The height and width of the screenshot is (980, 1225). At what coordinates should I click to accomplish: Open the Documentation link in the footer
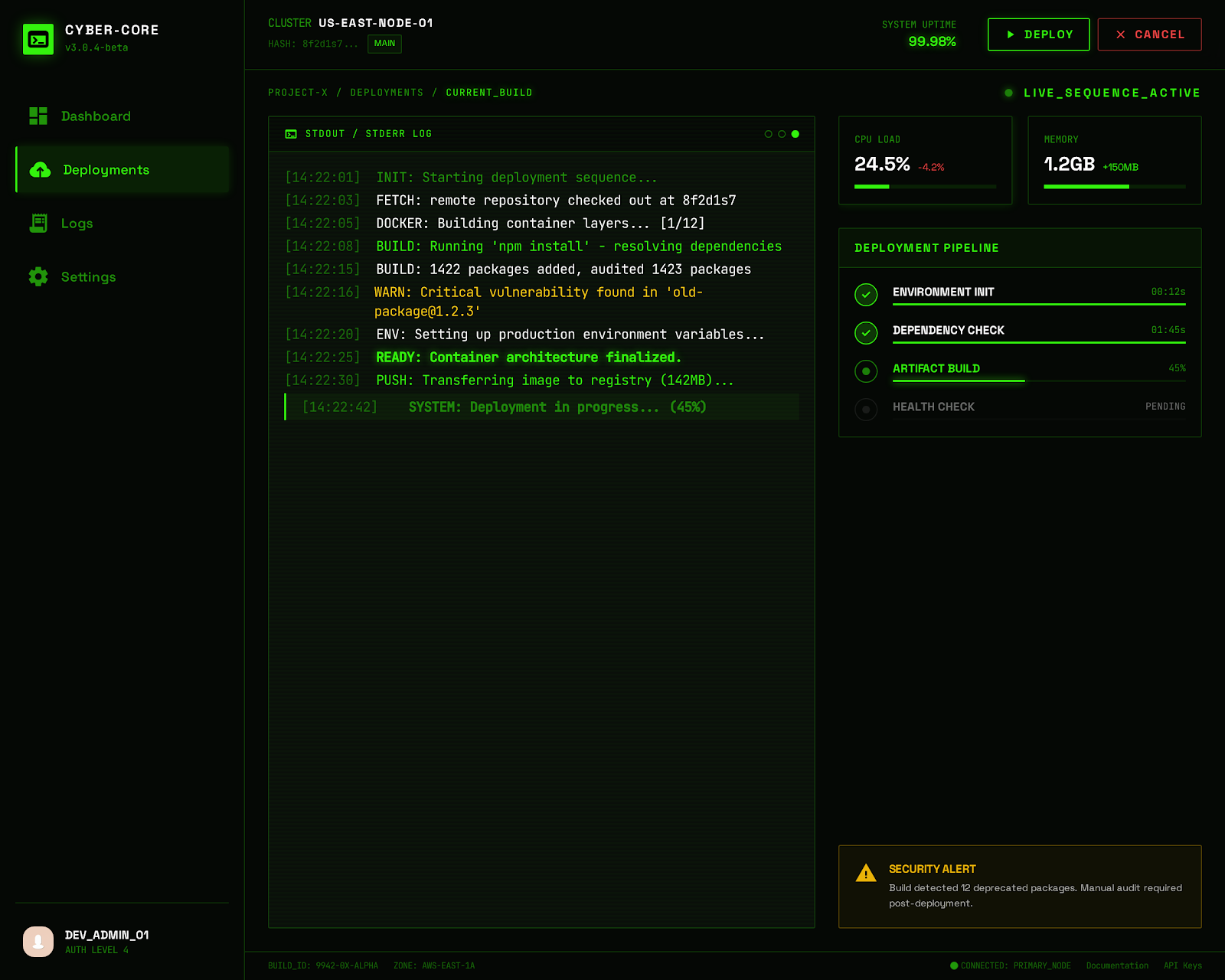coord(1116,965)
